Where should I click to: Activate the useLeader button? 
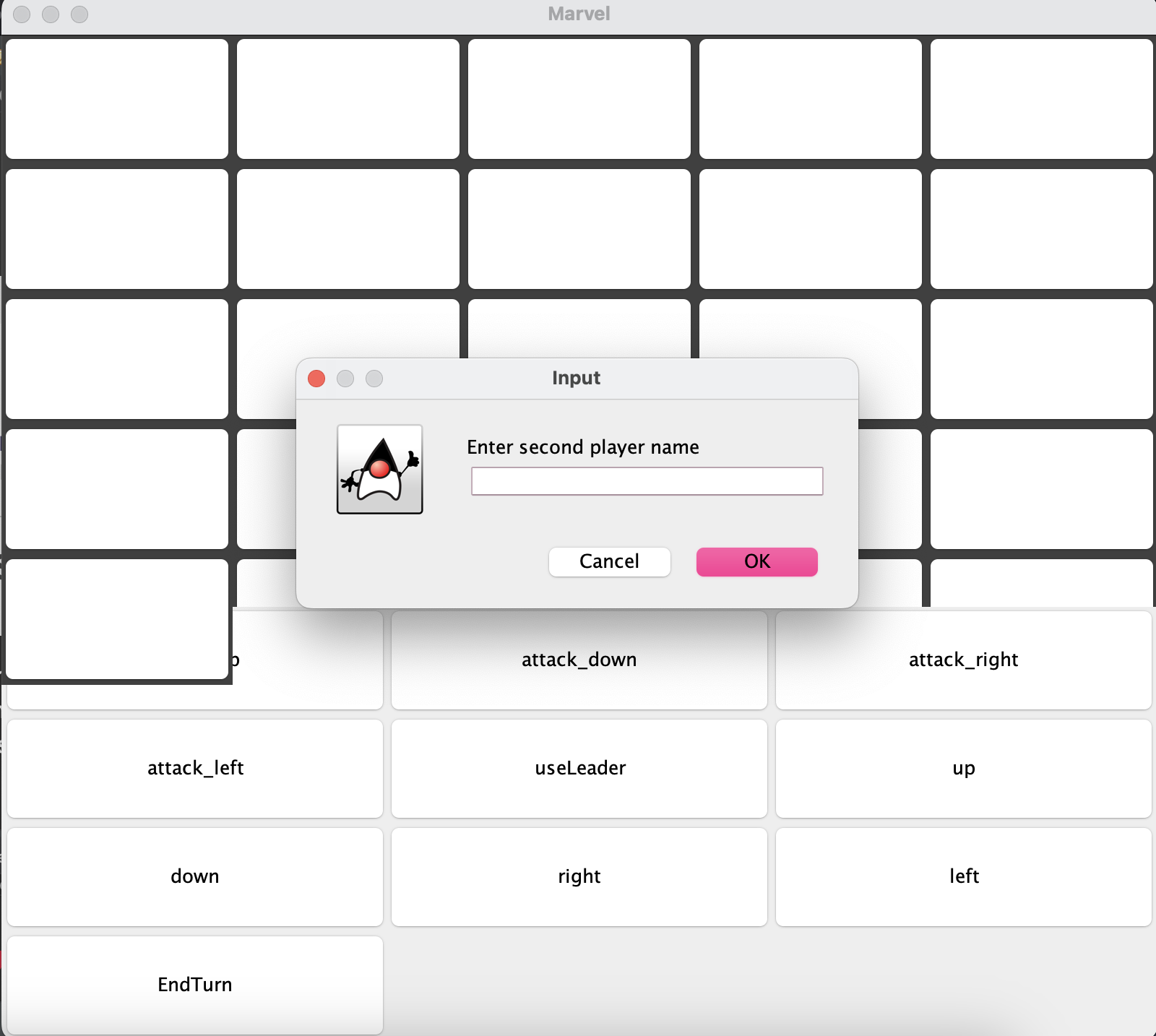[x=579, y=769]
